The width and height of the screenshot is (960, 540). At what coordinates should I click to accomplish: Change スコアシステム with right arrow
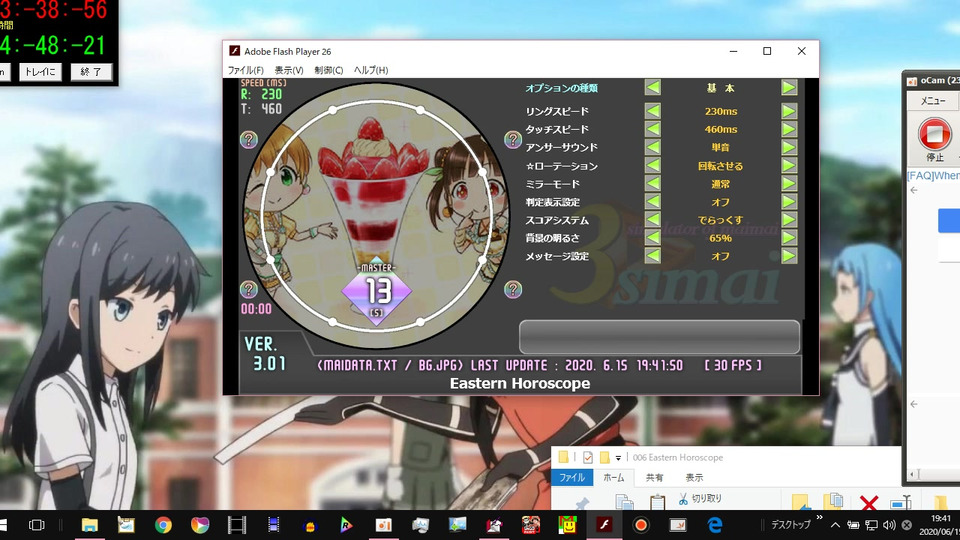coord(789,220)
